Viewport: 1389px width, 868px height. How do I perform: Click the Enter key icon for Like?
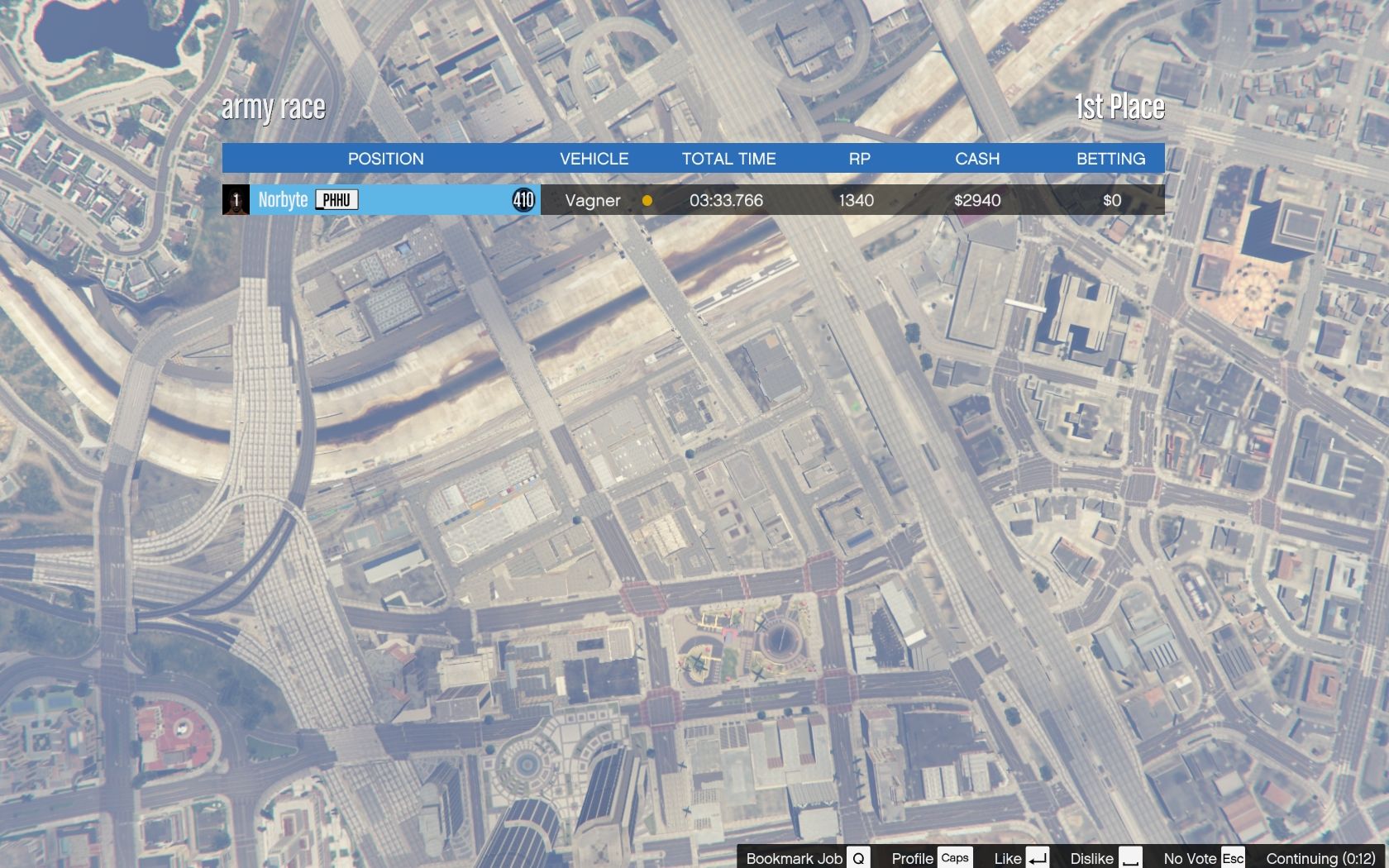click(x=1038, y=858)
